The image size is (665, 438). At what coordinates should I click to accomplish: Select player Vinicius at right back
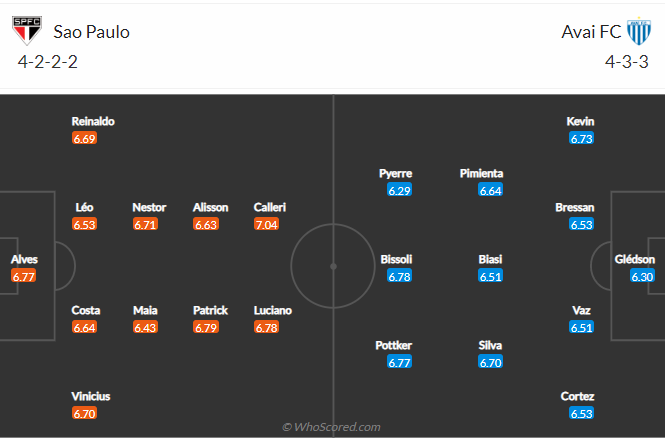(90, 396)
